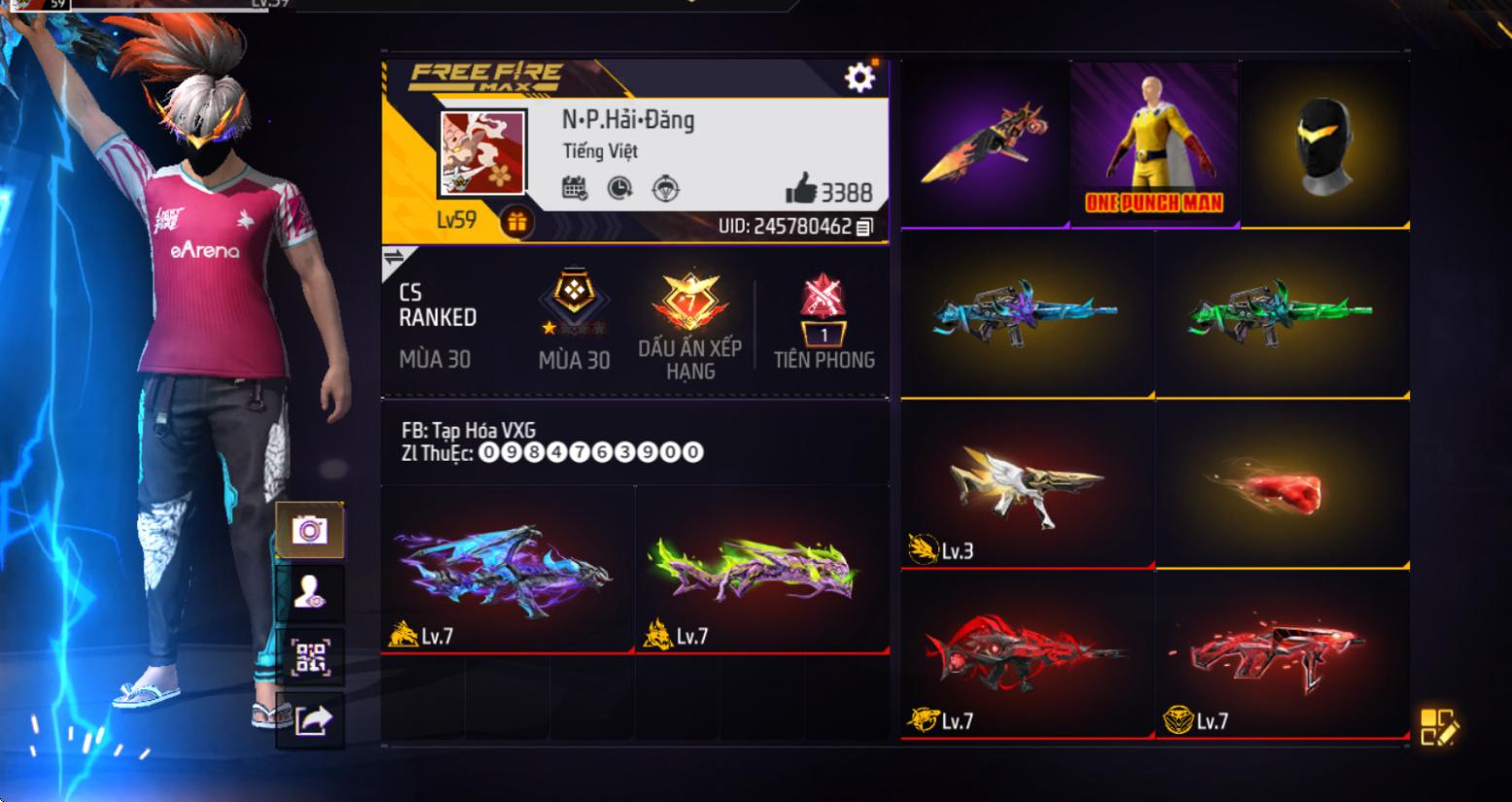Select the blue Lv.7 dragon gun skin

[508, 570]
